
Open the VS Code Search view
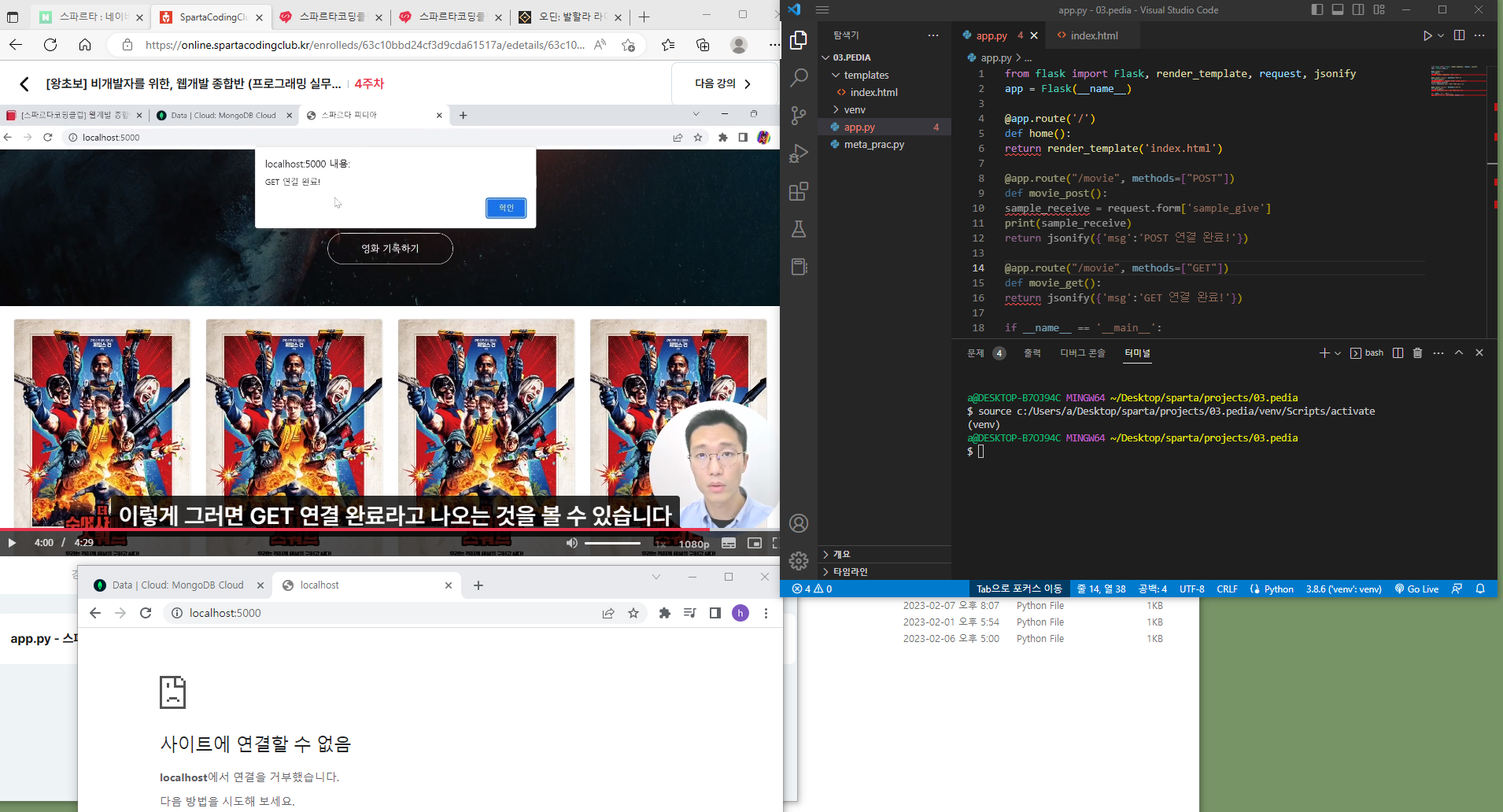[x=799, y=77]
